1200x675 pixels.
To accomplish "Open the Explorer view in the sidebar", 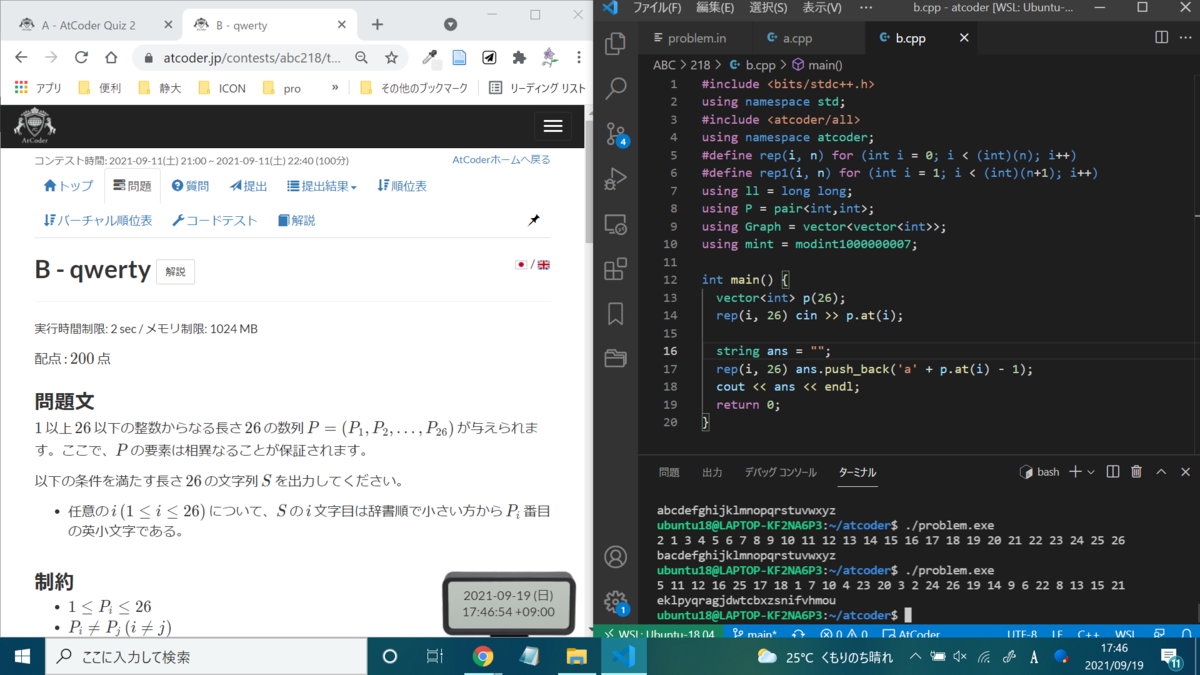I will (615, 44).
